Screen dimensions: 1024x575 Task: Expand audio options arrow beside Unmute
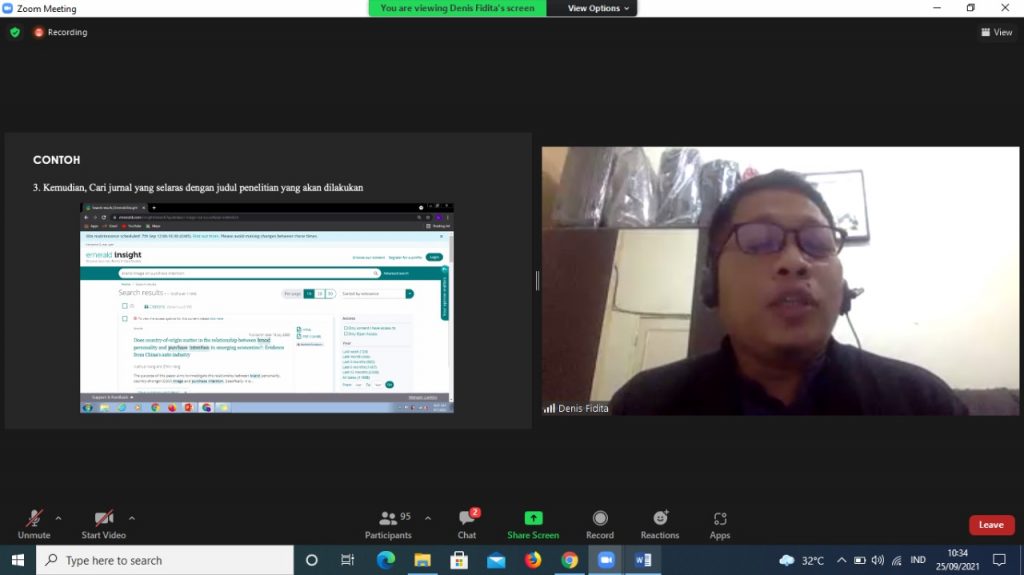click(58, 518)
